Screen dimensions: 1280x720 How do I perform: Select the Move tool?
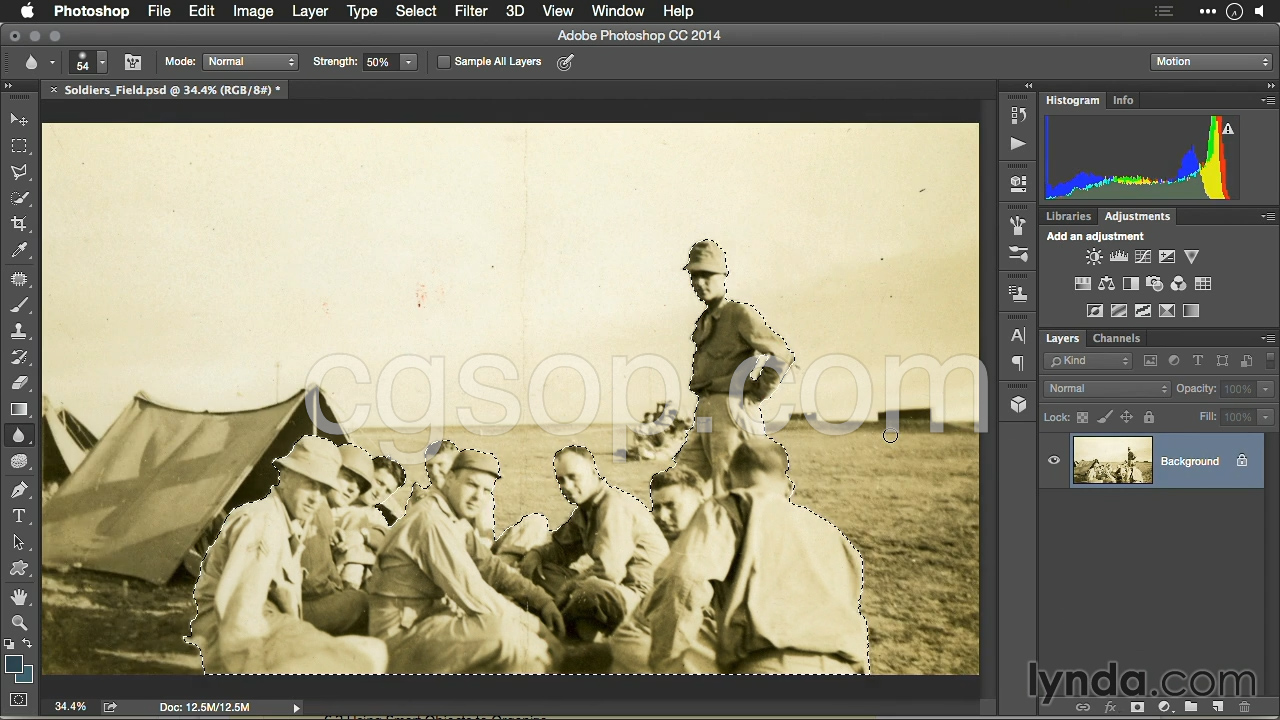click(19, 119)
